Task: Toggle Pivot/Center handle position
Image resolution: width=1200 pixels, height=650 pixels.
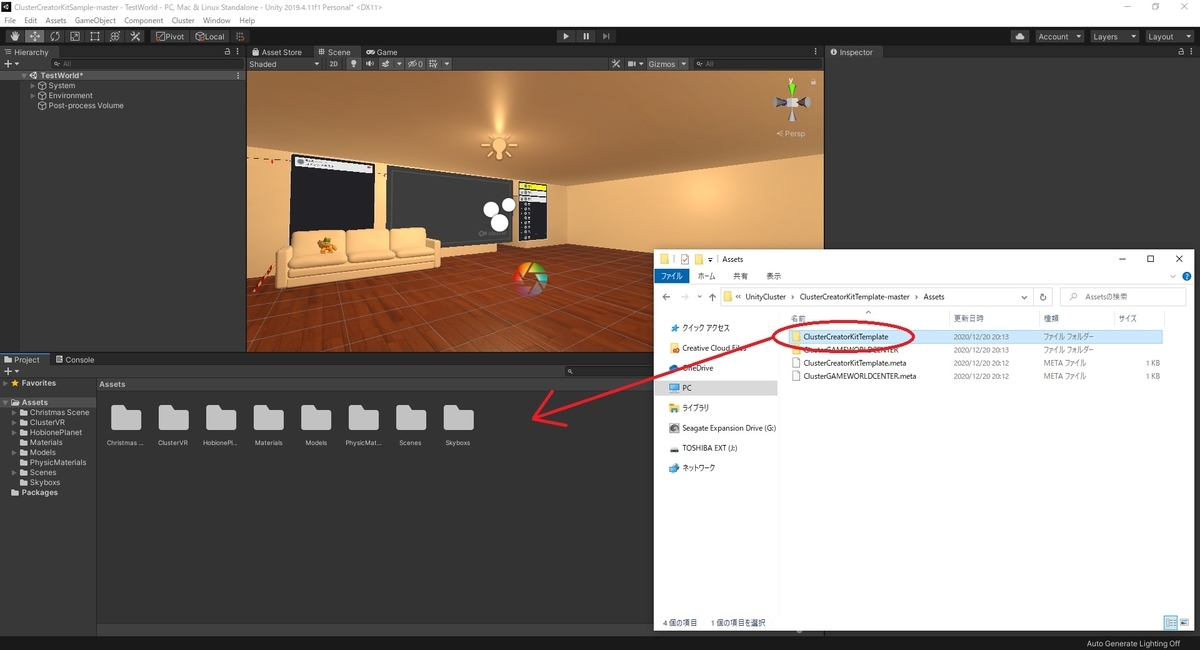Action: pos(170,36)
